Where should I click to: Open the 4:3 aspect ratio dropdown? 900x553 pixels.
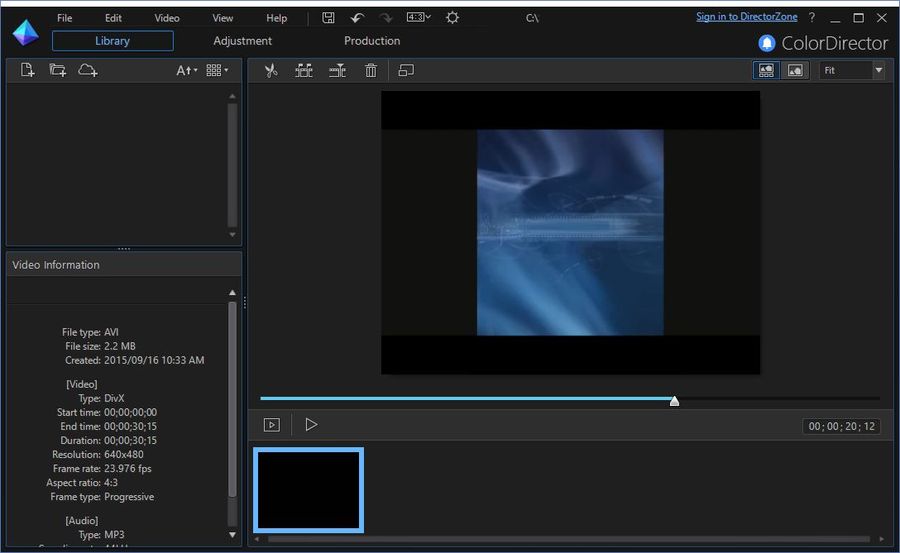click(418, 18)
